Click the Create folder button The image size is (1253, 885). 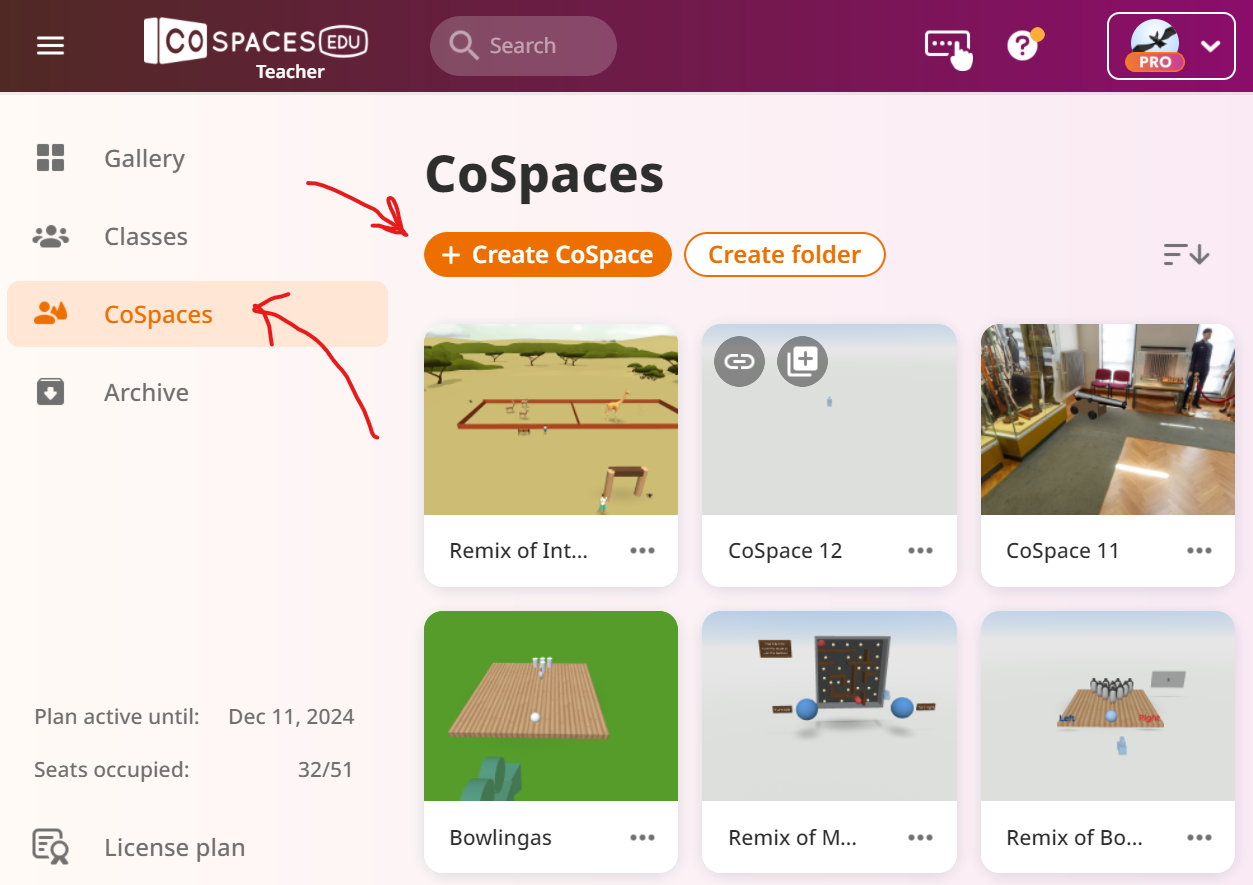[x=785, y=255]
